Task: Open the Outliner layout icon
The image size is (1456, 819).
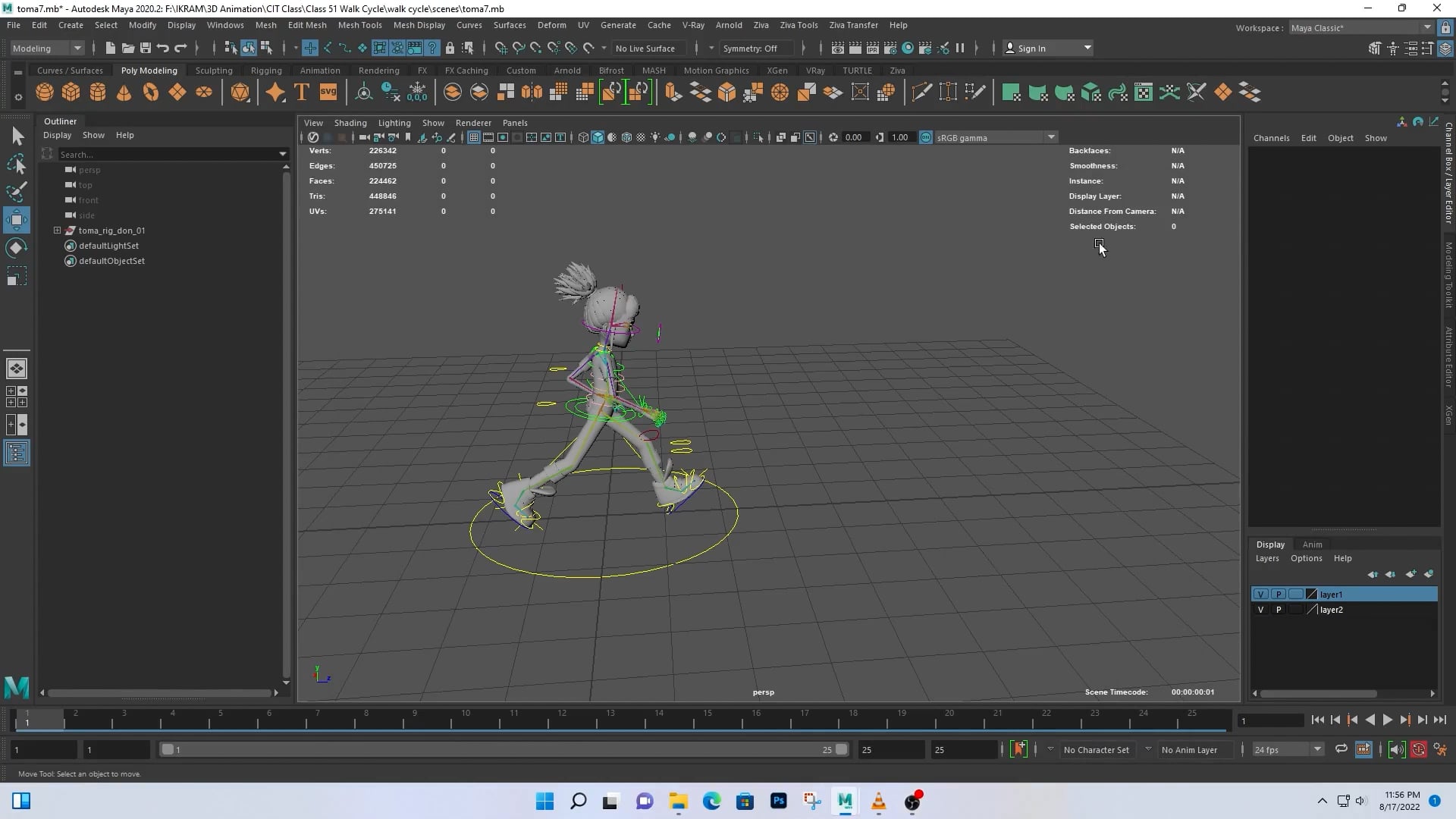Action: click(17, 453)
